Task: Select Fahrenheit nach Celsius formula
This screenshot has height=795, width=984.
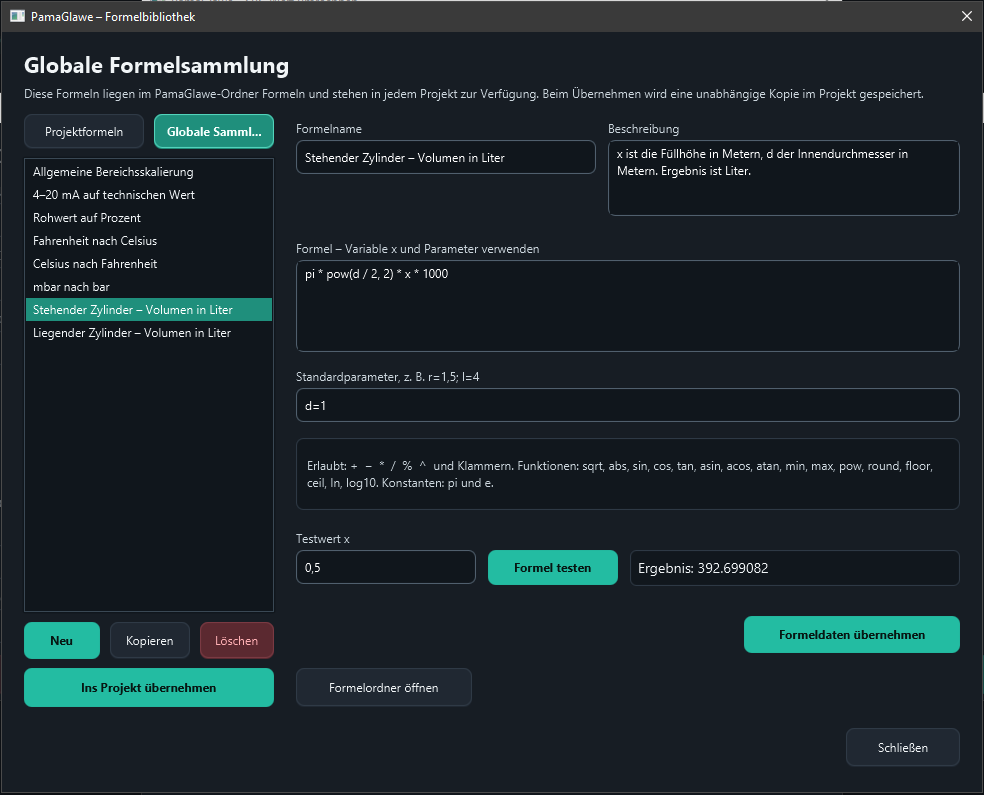Action: point(149,241)
